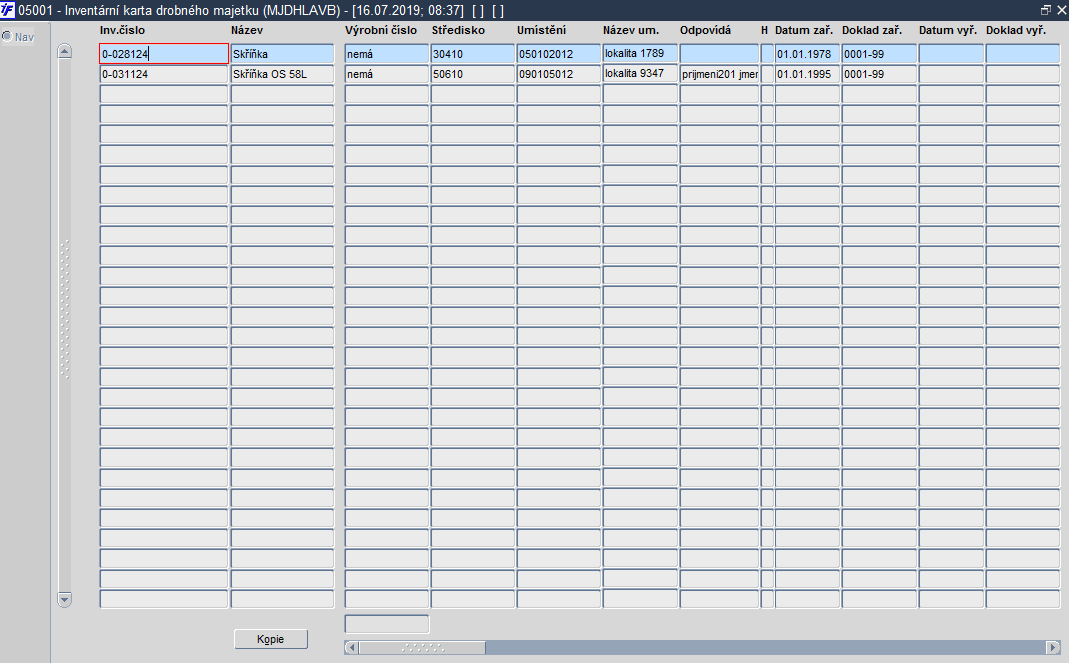1069x663 pixels.
Task: Click date field 01.01.1978
Action: pyautogui.click(x=807, y=54)
